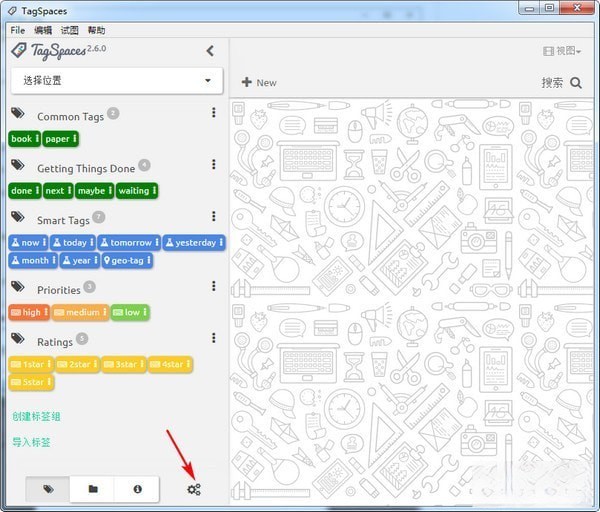Click the 创建标签组 link
This screenshot has width=600, height=512.
pos(37,416)
